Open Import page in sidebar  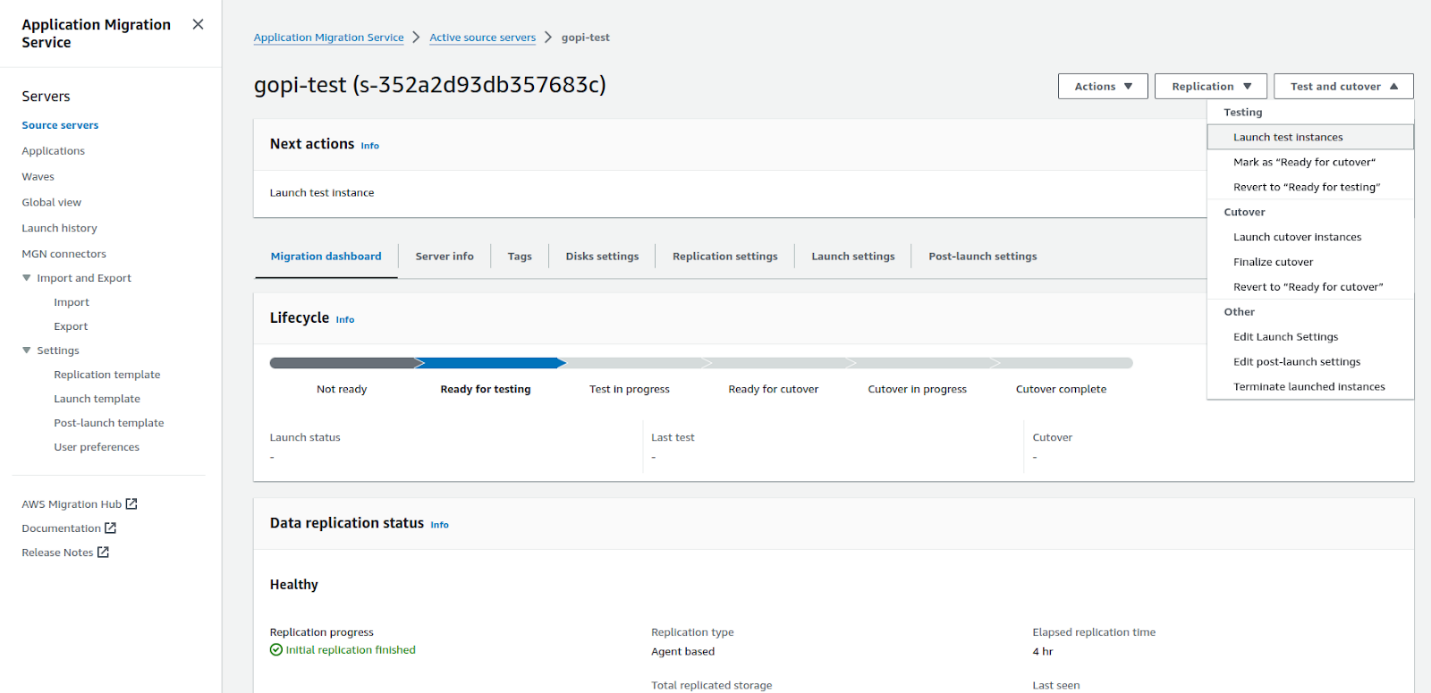[72, 302]
